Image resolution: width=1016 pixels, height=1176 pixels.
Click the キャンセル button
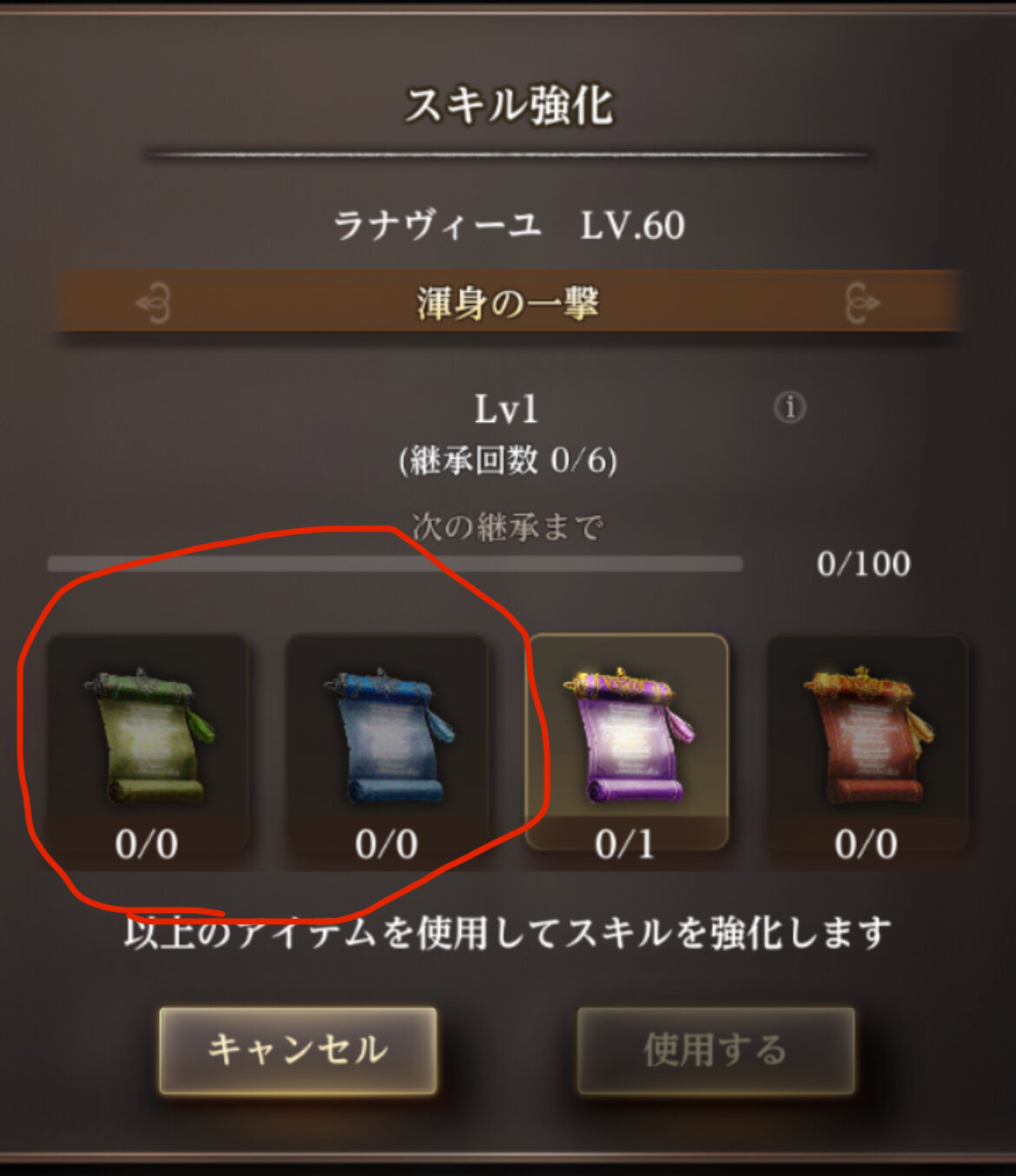pyautogui.click(x=298, y=1050)
